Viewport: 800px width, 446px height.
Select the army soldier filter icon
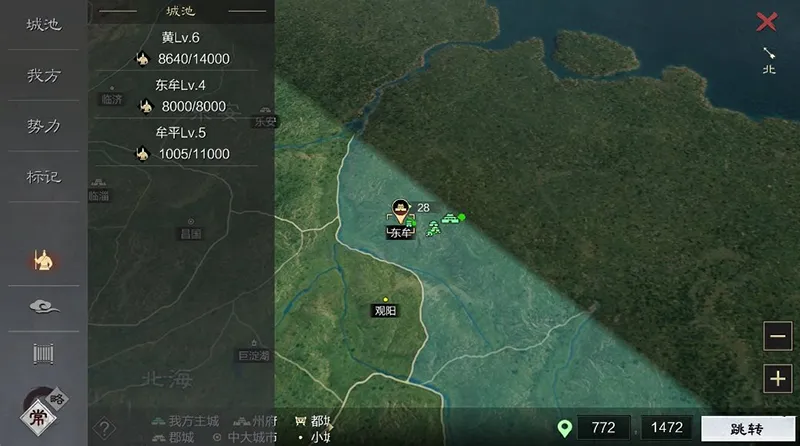tap(43, 260)
